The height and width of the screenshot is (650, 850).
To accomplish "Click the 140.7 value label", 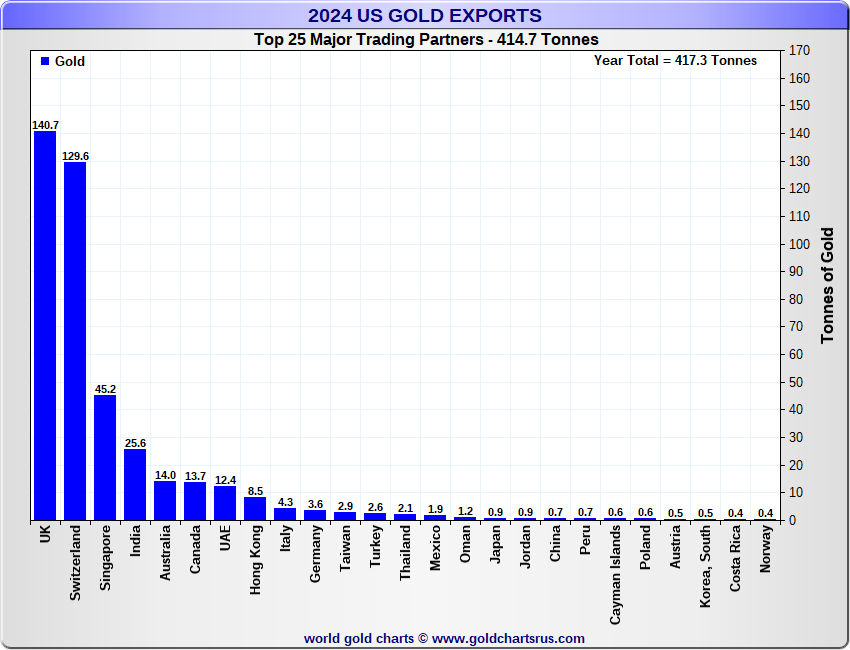I will pos(46,125).
